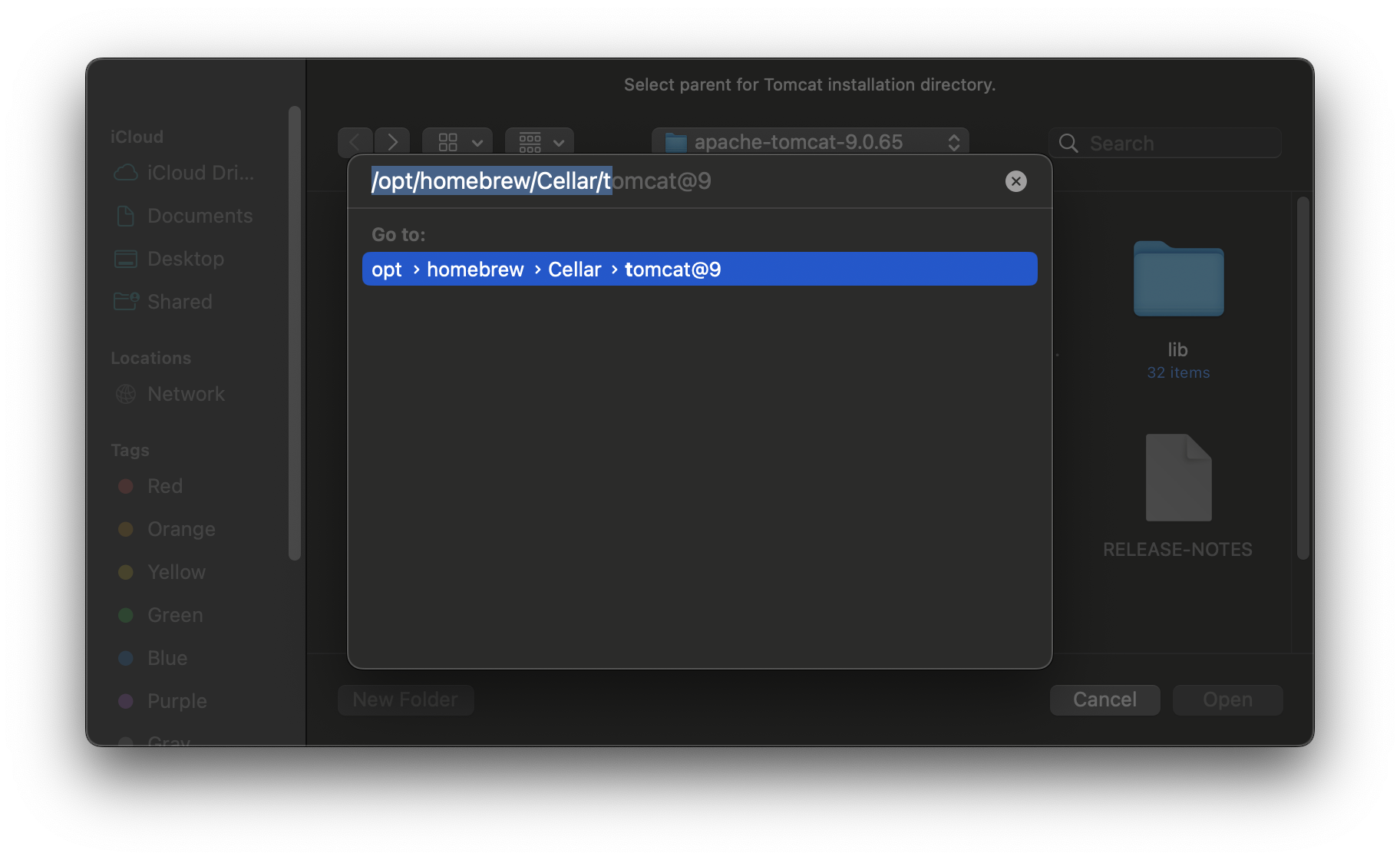Select the Green tag

(161, 615)
